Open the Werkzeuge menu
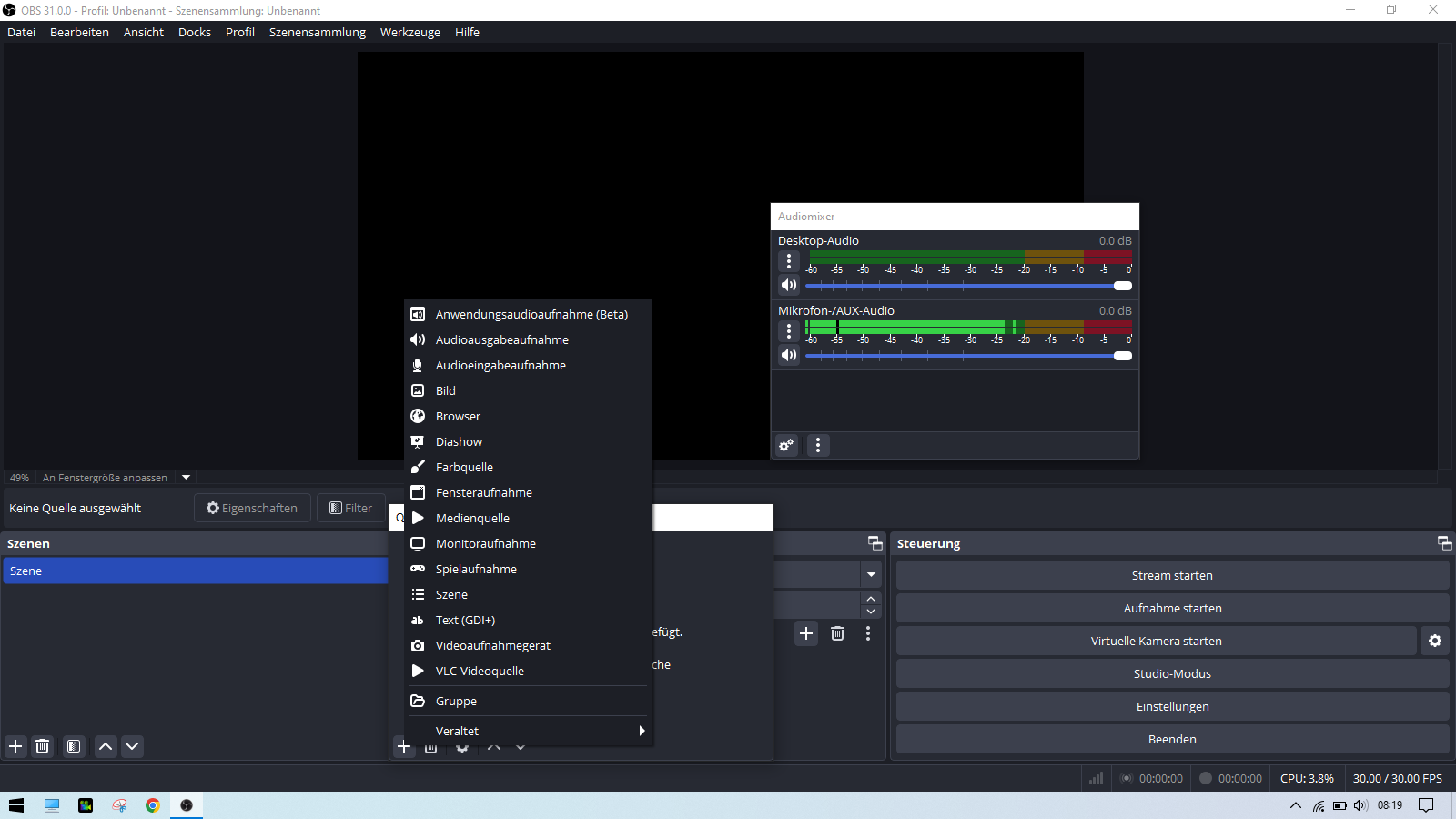Screen dimensions: 1456x819 [410, 32]
